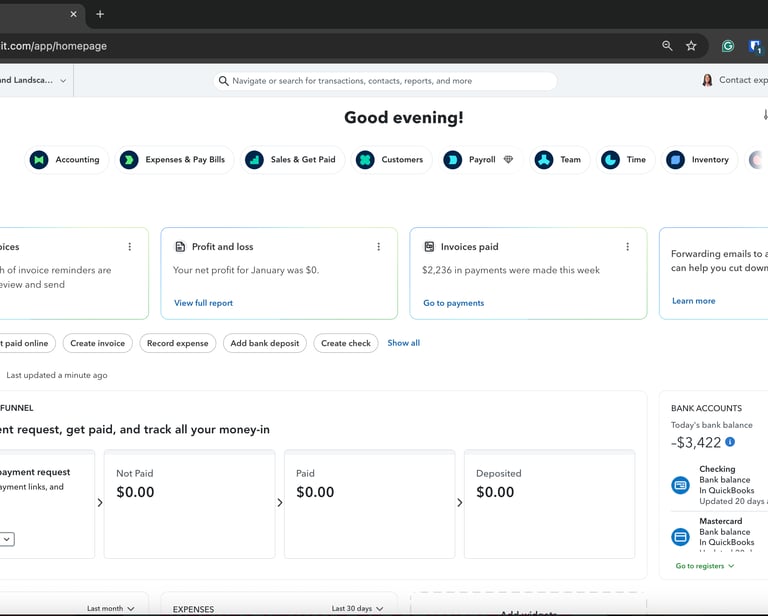Expand Go to registers dropdown

pos(705,566)
